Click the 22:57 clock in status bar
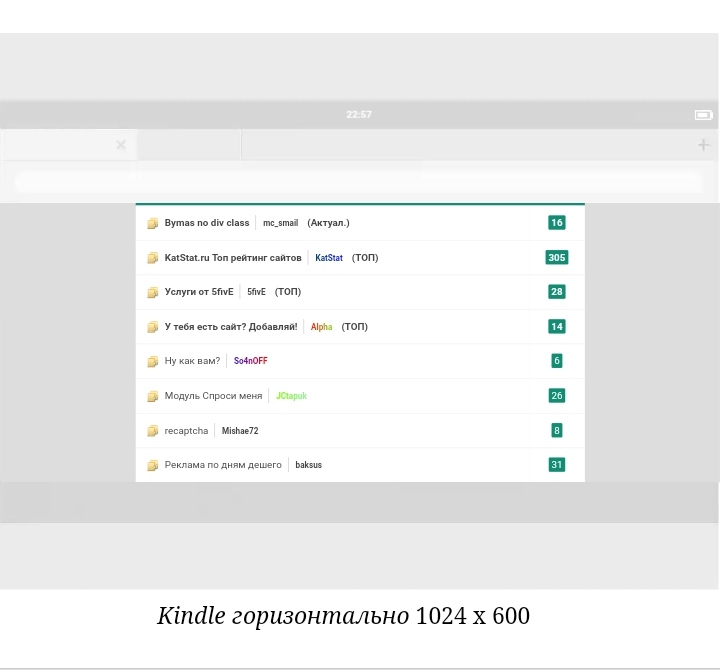Screen dimensions: 720x670 (359, 115)
